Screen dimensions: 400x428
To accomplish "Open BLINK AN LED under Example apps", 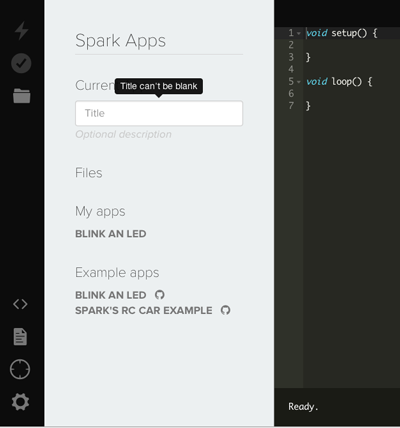I will point(111,295).
